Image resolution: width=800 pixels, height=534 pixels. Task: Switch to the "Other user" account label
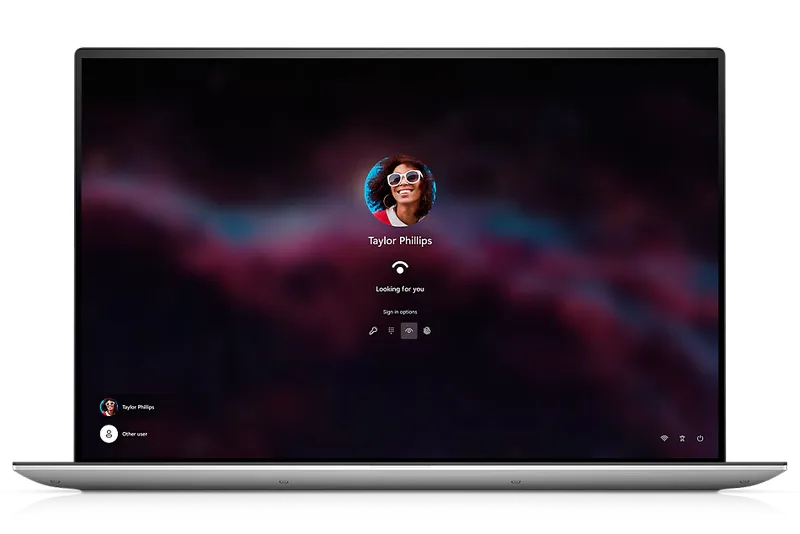click(134, 435)
